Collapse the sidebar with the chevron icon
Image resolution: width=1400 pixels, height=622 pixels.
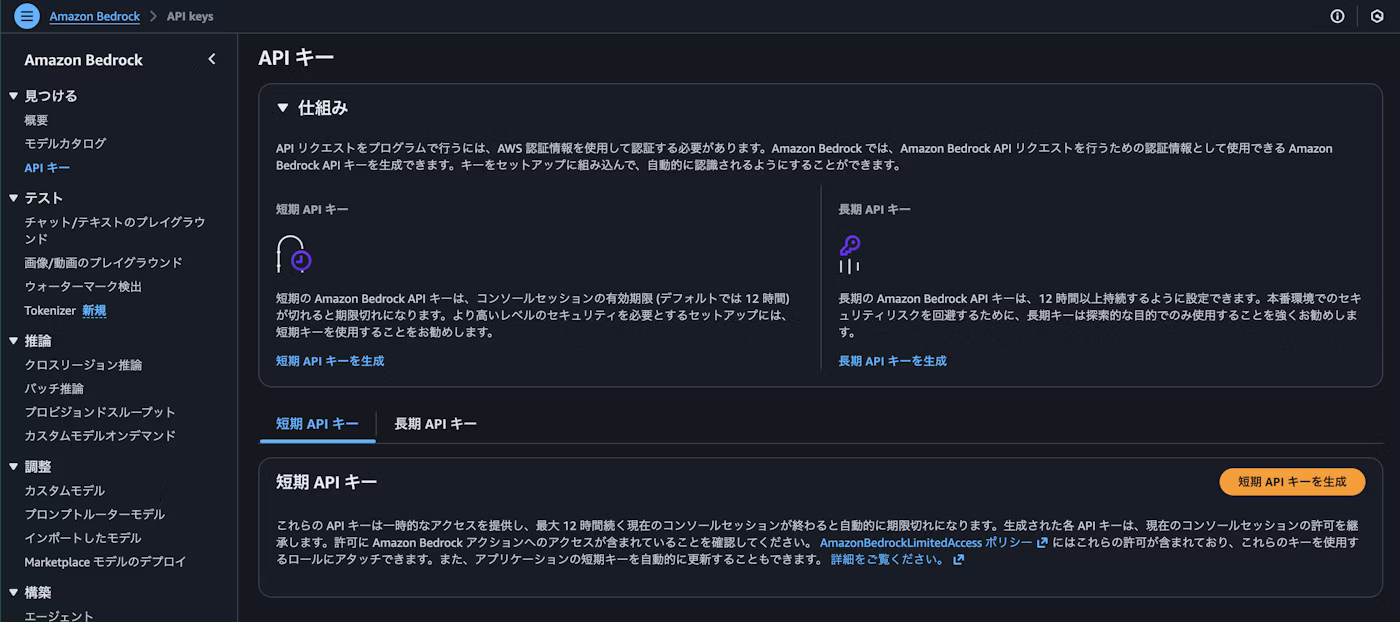211,59
